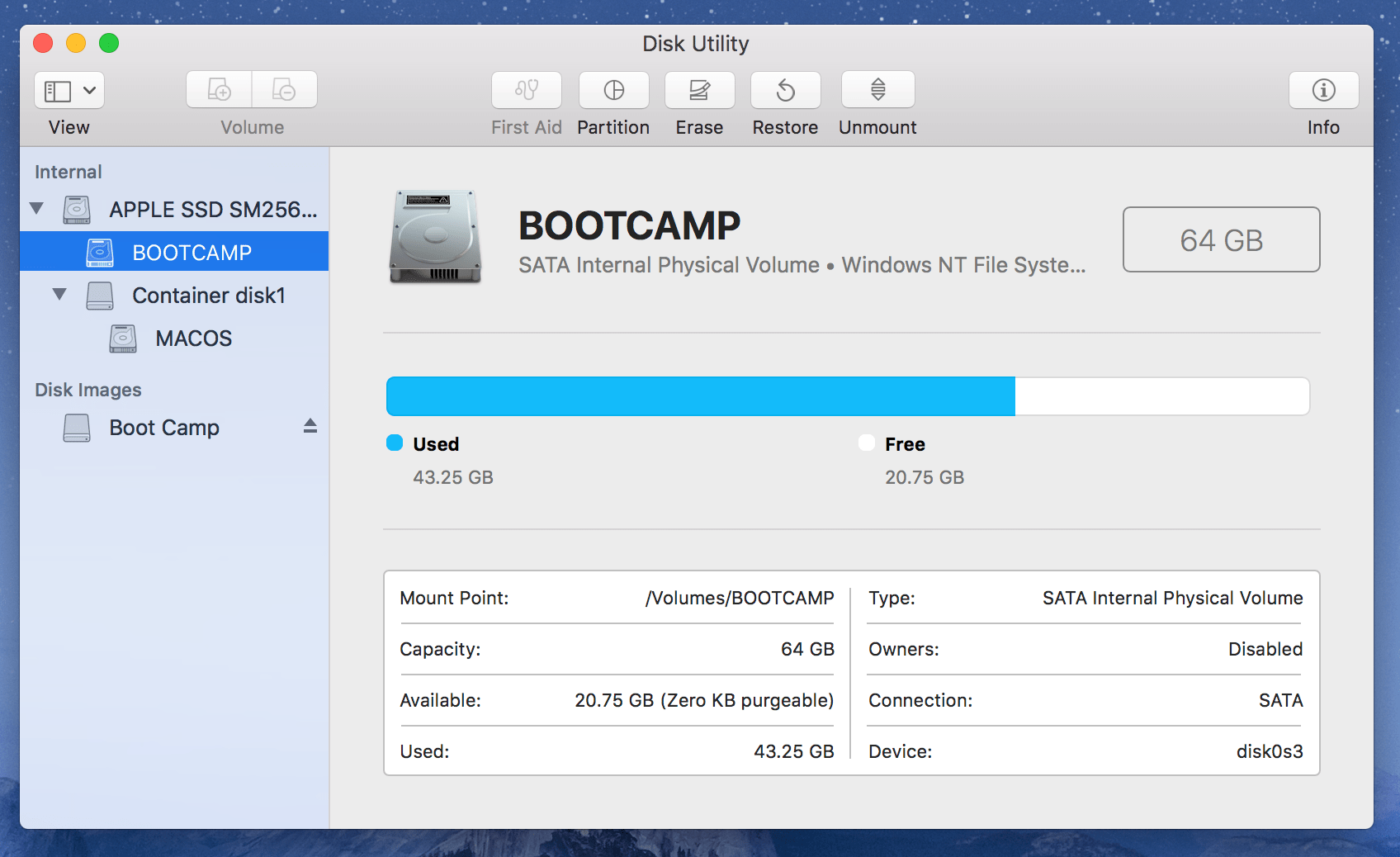The width and height of the screenshot is (1400, 857).
Task: Run First Aid stethoscope icon
Action: pyautogui.click(x=527, y=90)
